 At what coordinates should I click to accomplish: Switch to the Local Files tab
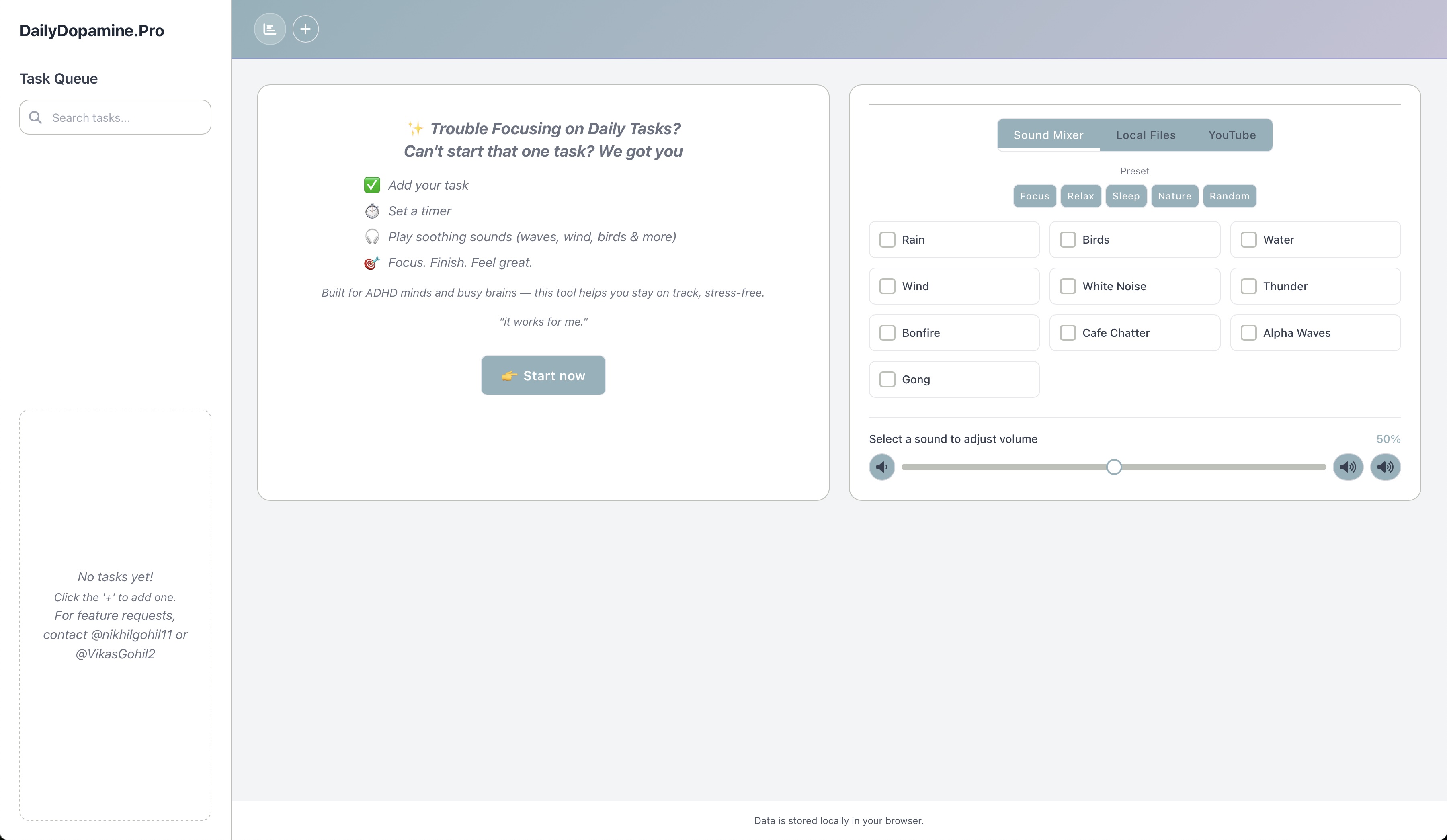(1146, 135)
